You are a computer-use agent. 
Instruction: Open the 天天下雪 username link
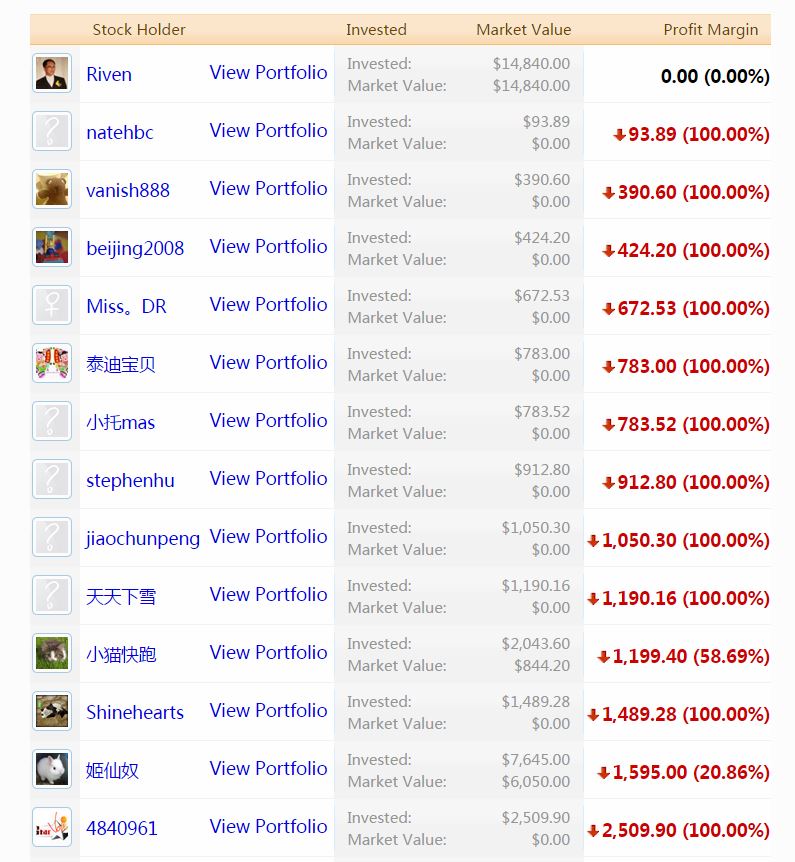(x=121, y=597)
